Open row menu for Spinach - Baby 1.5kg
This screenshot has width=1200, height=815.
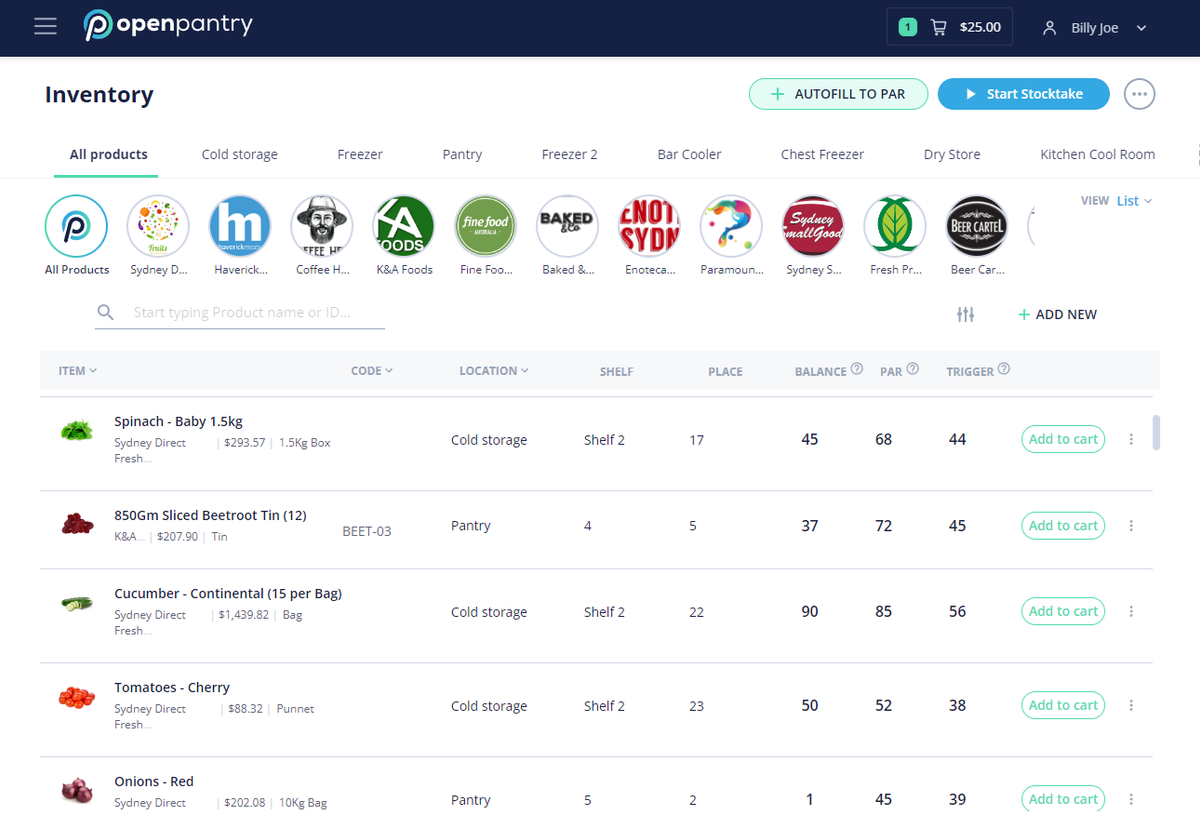click(1131, 439)
